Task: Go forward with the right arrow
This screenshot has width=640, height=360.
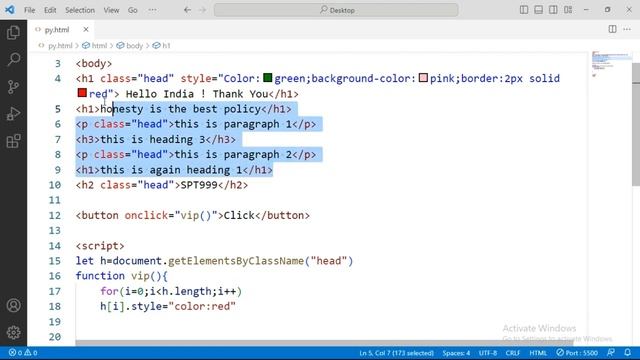Action: coord(202,10)
